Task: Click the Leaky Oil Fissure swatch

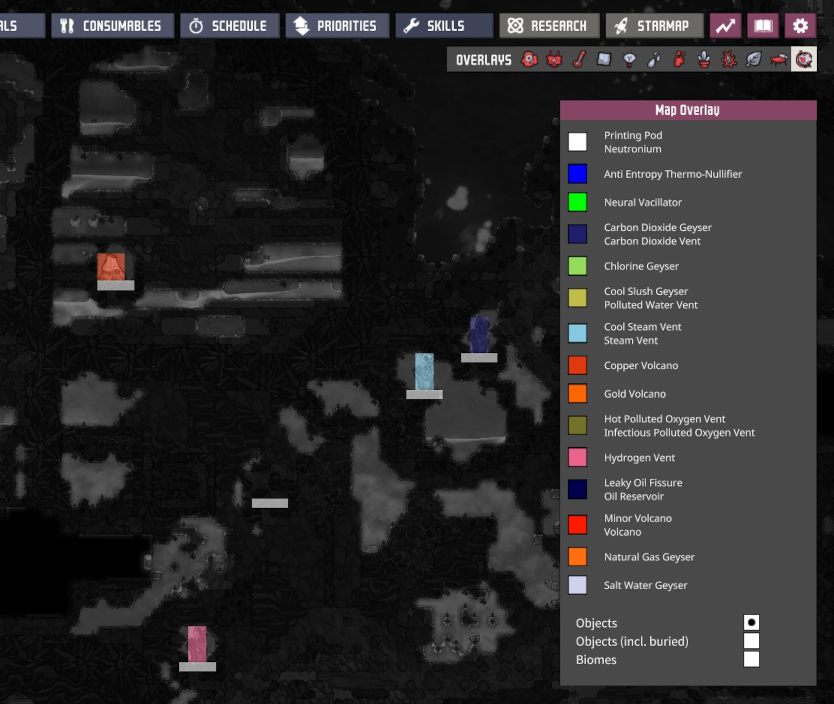Action: 577,489
